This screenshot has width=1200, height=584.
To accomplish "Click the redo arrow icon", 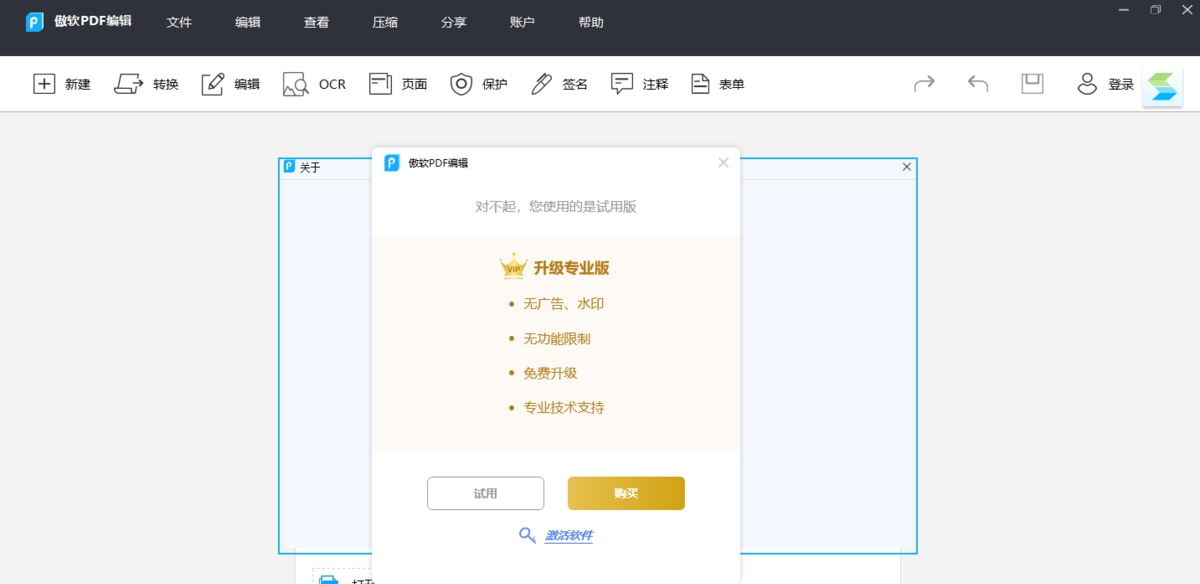I will (924, 84).
